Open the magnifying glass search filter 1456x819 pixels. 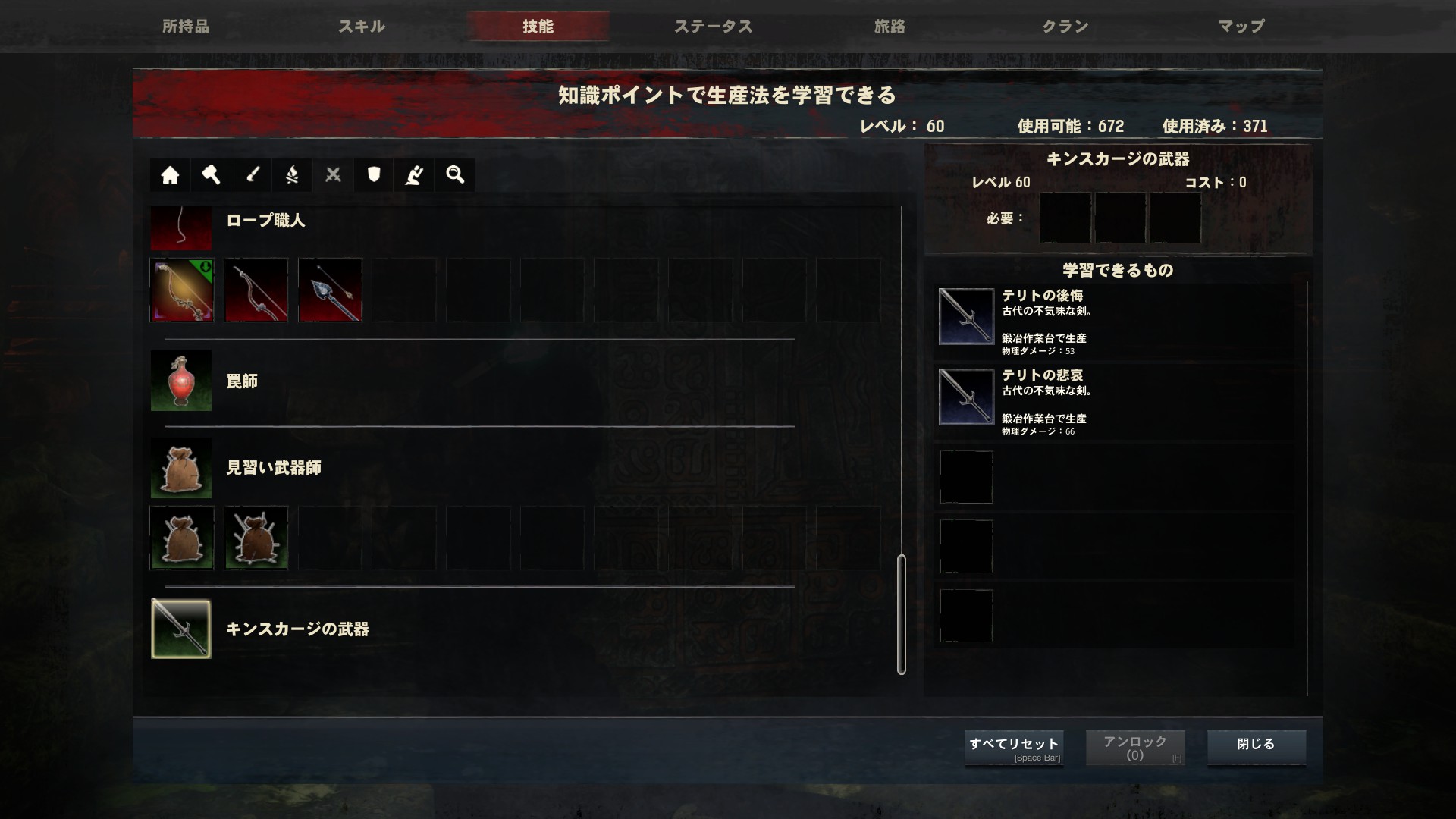455,175
